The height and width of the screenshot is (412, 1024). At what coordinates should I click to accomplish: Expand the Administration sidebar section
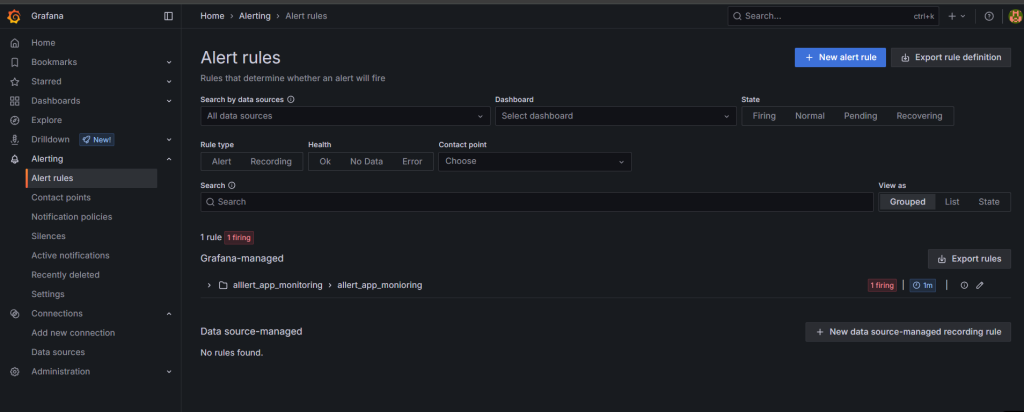[168, 372]
